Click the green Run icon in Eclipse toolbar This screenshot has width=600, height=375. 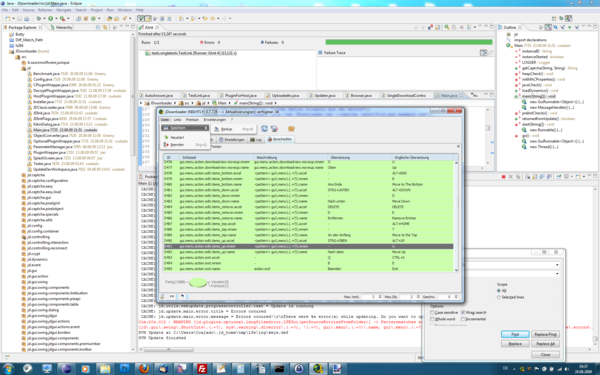pyautogui.click(x=50, y=18)
